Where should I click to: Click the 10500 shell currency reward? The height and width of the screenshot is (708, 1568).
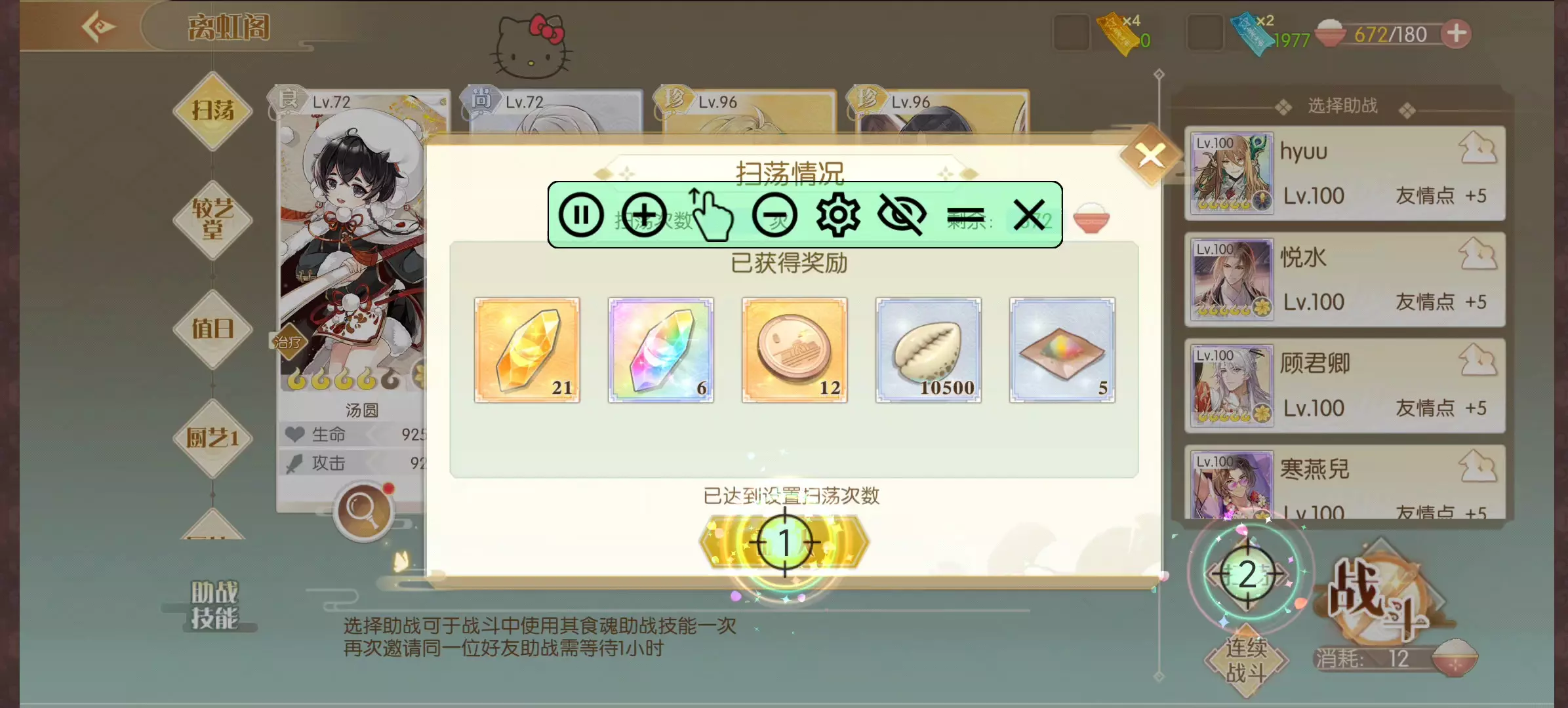[x=928, y=350]
